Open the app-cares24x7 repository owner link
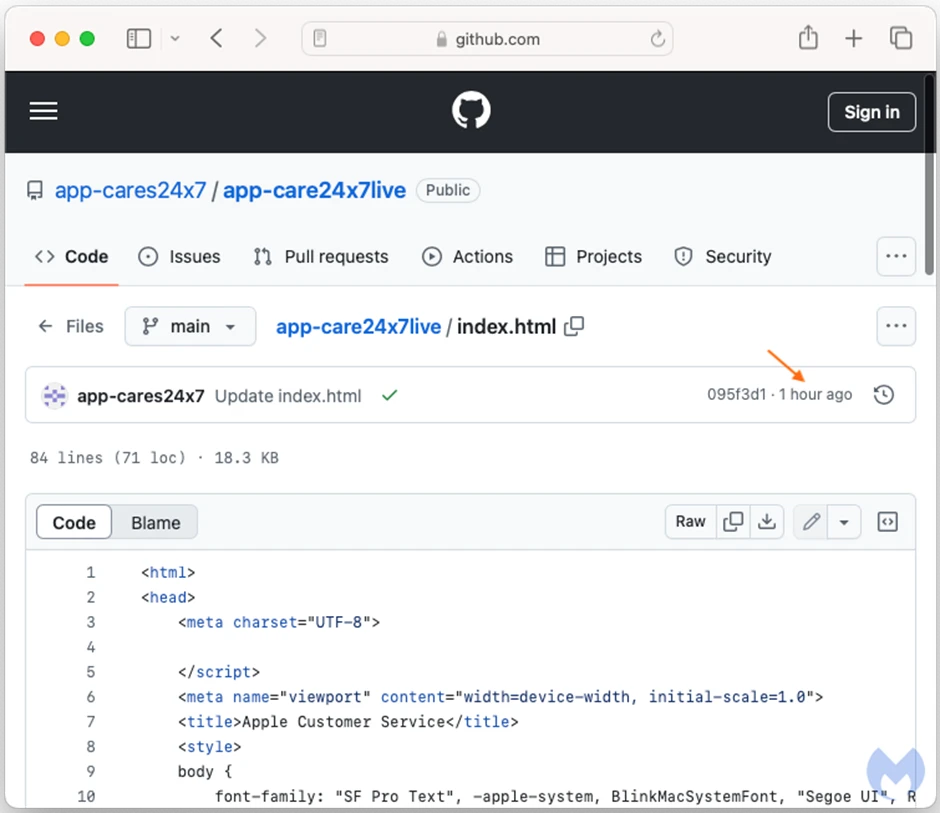940x813 pixels. point(130,190)
